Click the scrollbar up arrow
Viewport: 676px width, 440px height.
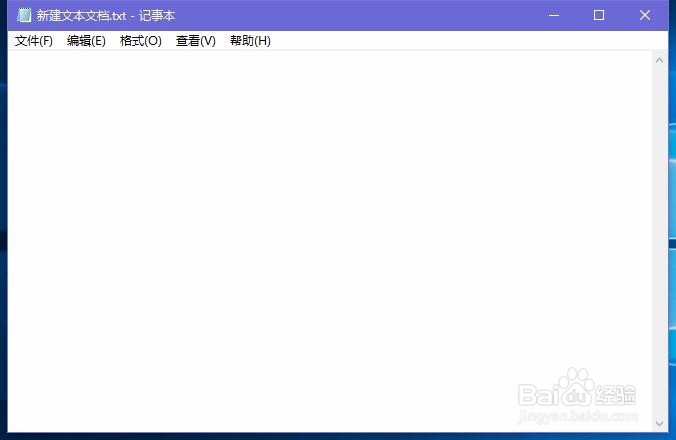click(659, 60)
